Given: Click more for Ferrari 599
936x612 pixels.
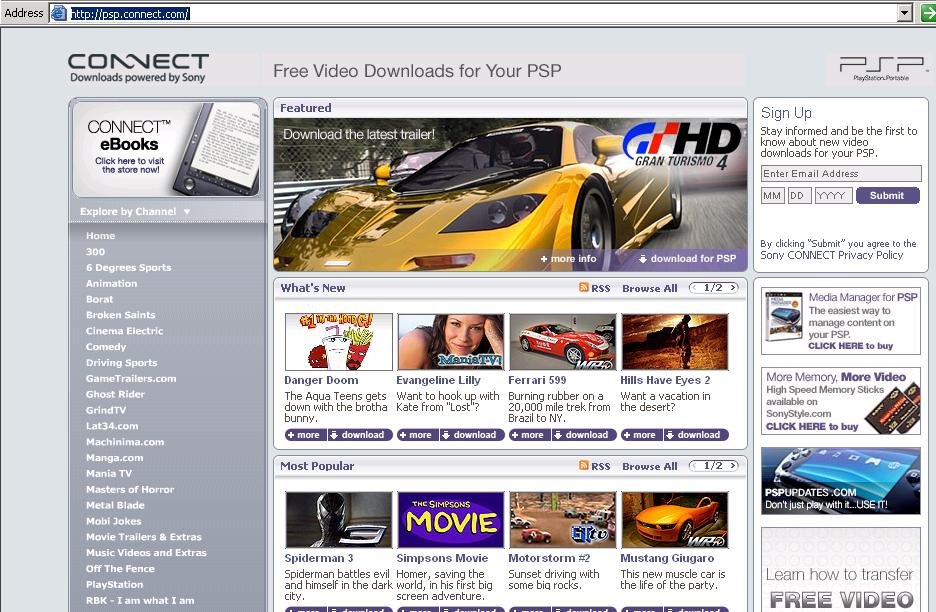Looking at the screenshot, I should [x=529, y=435].
